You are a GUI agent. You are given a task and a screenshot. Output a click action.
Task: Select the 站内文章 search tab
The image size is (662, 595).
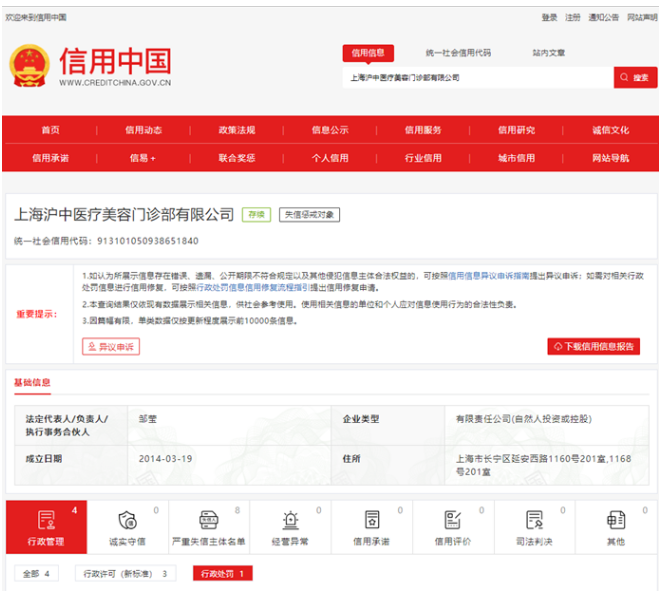tap(548, 53)
